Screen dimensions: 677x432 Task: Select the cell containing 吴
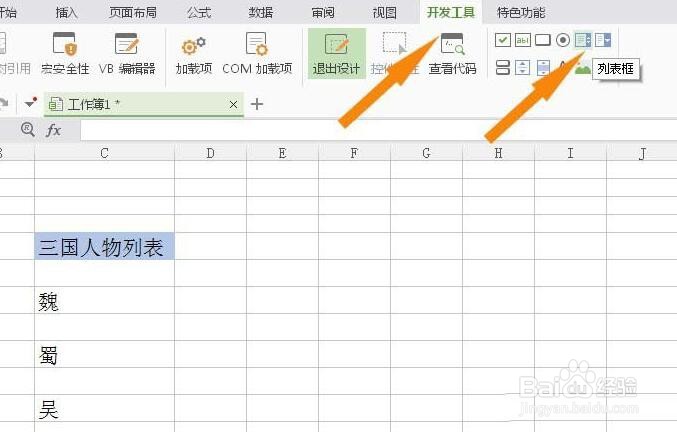[104, 408]
